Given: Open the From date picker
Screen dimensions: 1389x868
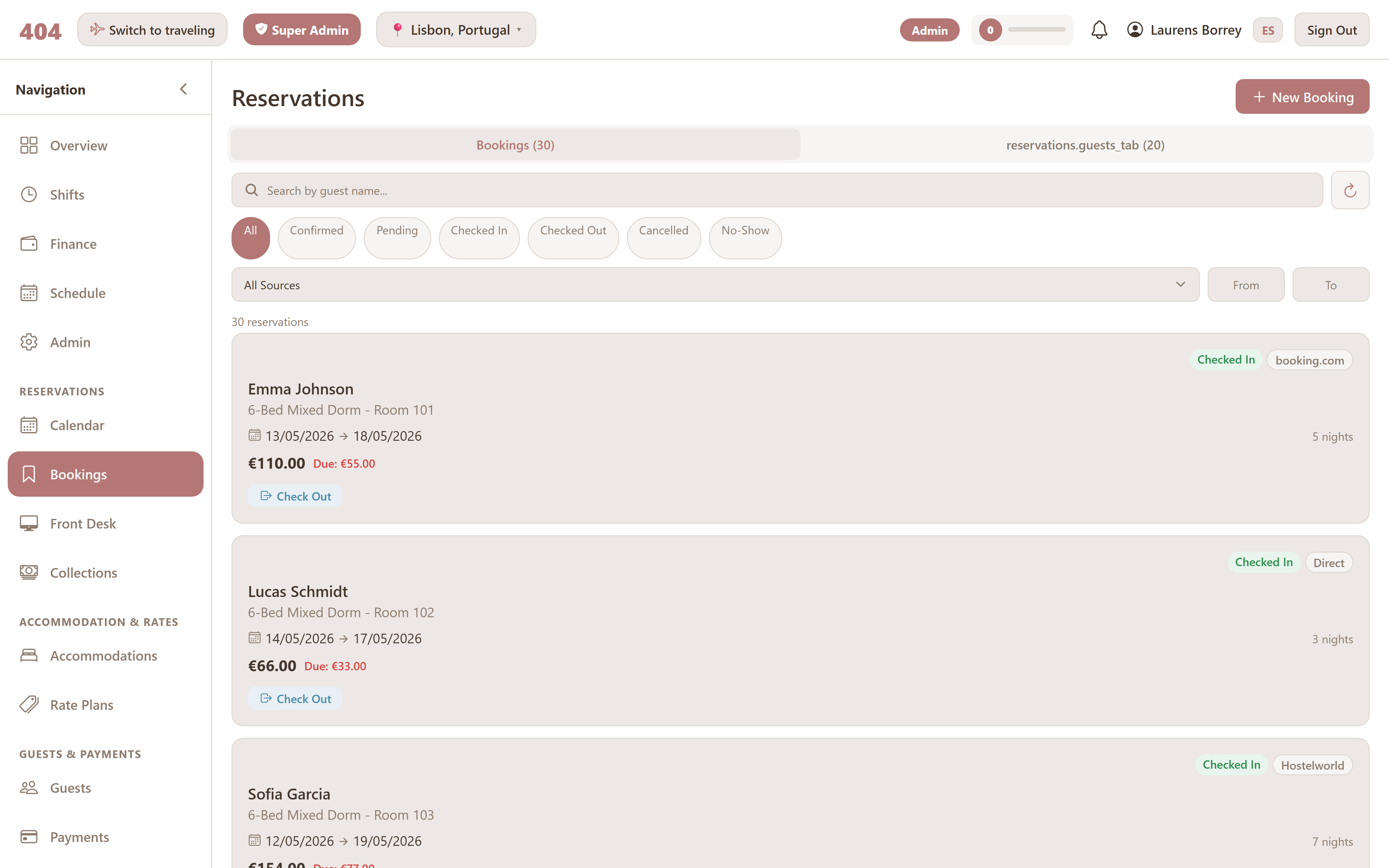Looking at the screenshot, I should pos(1246,285).
